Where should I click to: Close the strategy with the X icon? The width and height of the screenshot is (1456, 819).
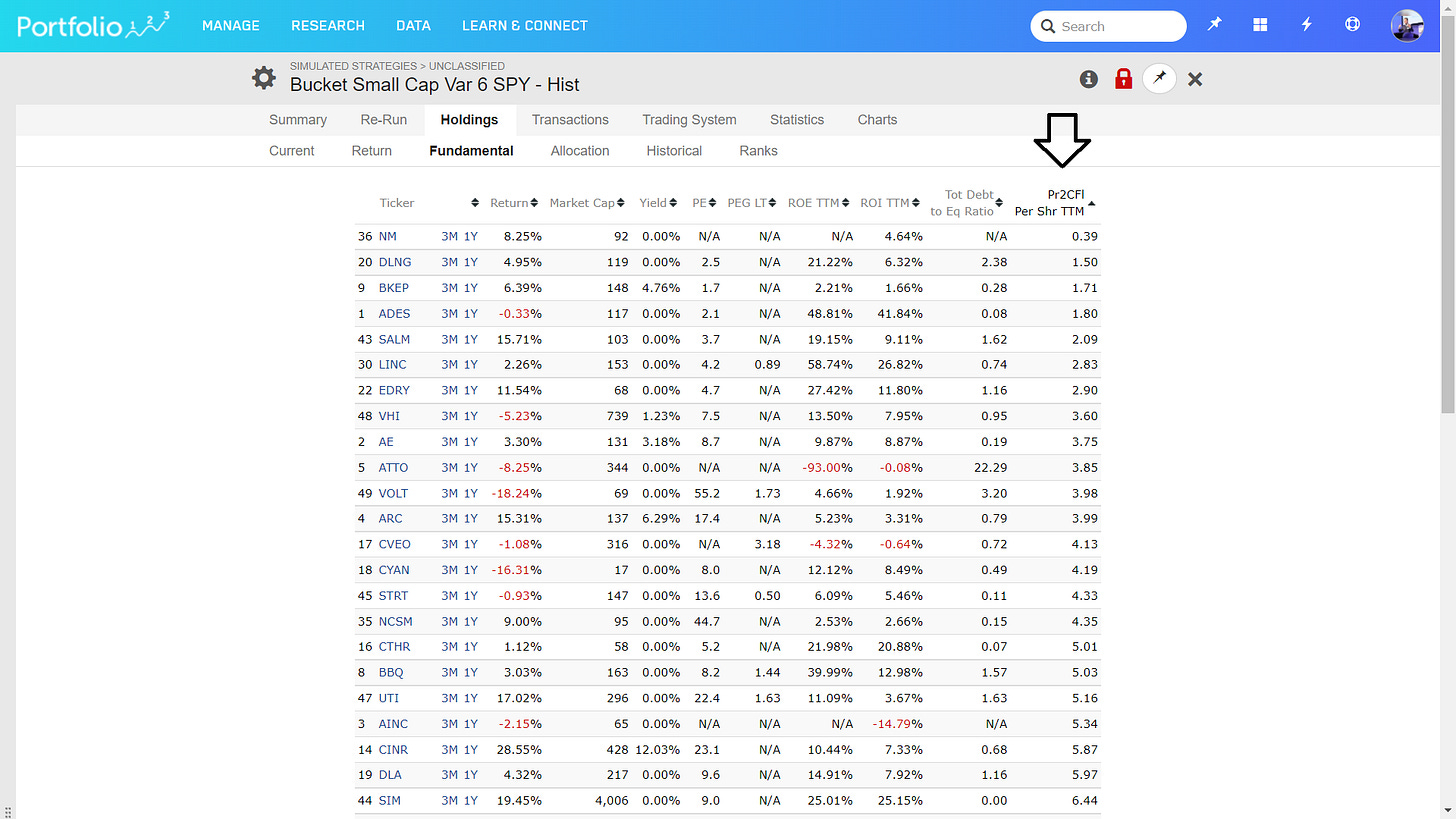click(1195, 79)
